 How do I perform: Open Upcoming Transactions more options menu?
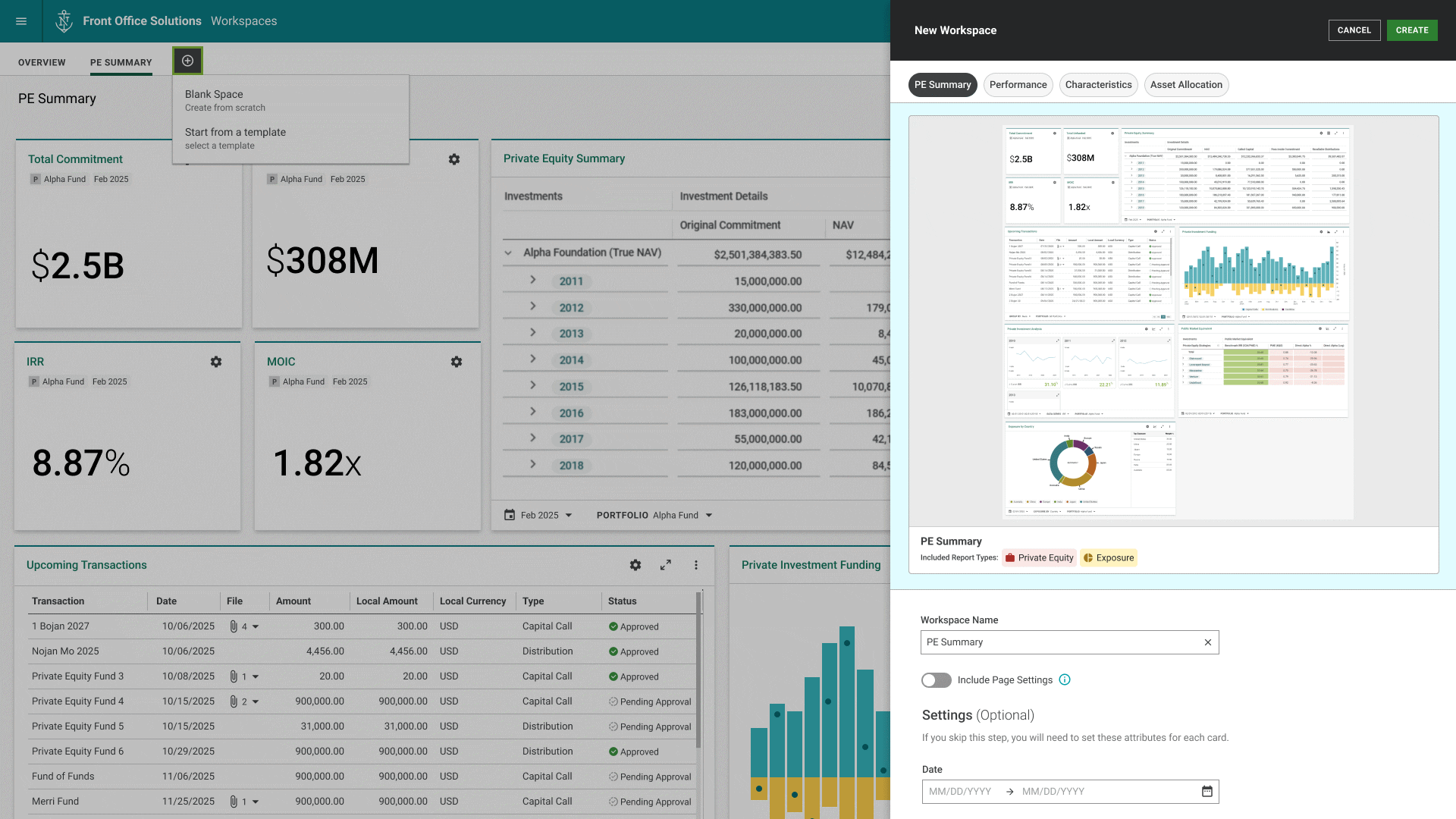(695, 565)
